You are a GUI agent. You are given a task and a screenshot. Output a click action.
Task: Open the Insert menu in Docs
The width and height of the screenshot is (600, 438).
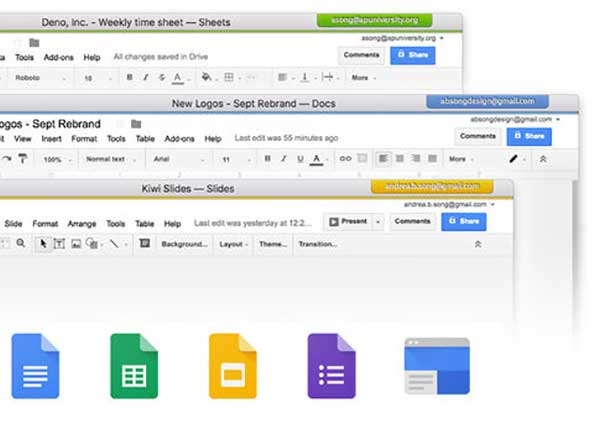[x=51, y=138]
